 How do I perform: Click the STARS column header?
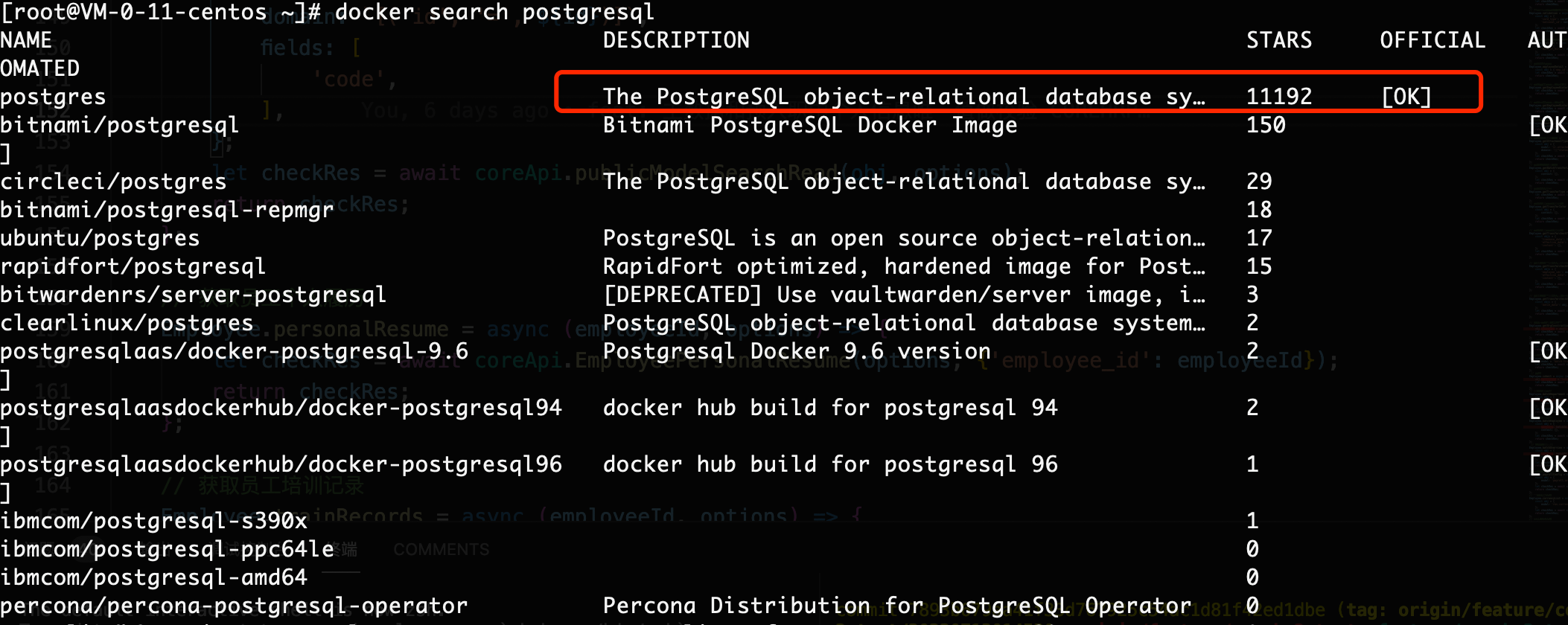1279,40
